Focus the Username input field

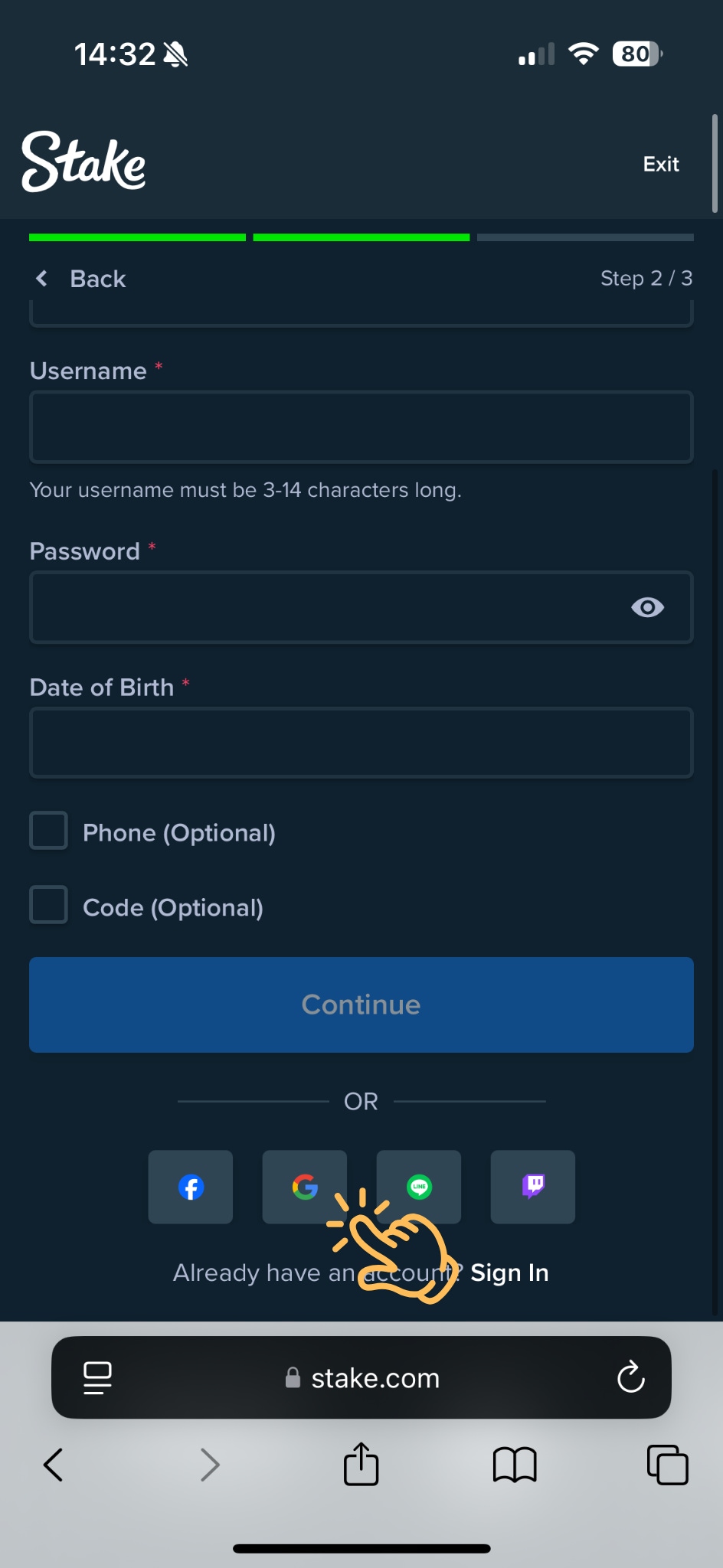coord(361,426)
